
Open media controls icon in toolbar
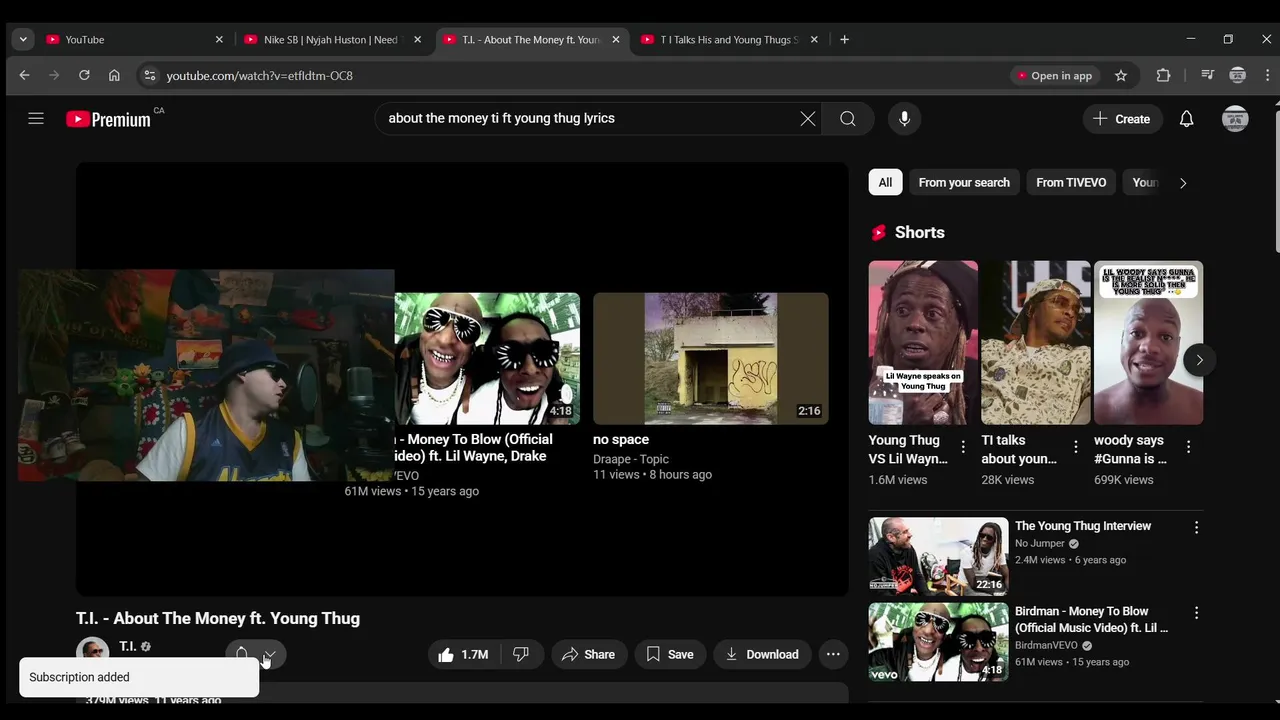[x=1207, y=76]
